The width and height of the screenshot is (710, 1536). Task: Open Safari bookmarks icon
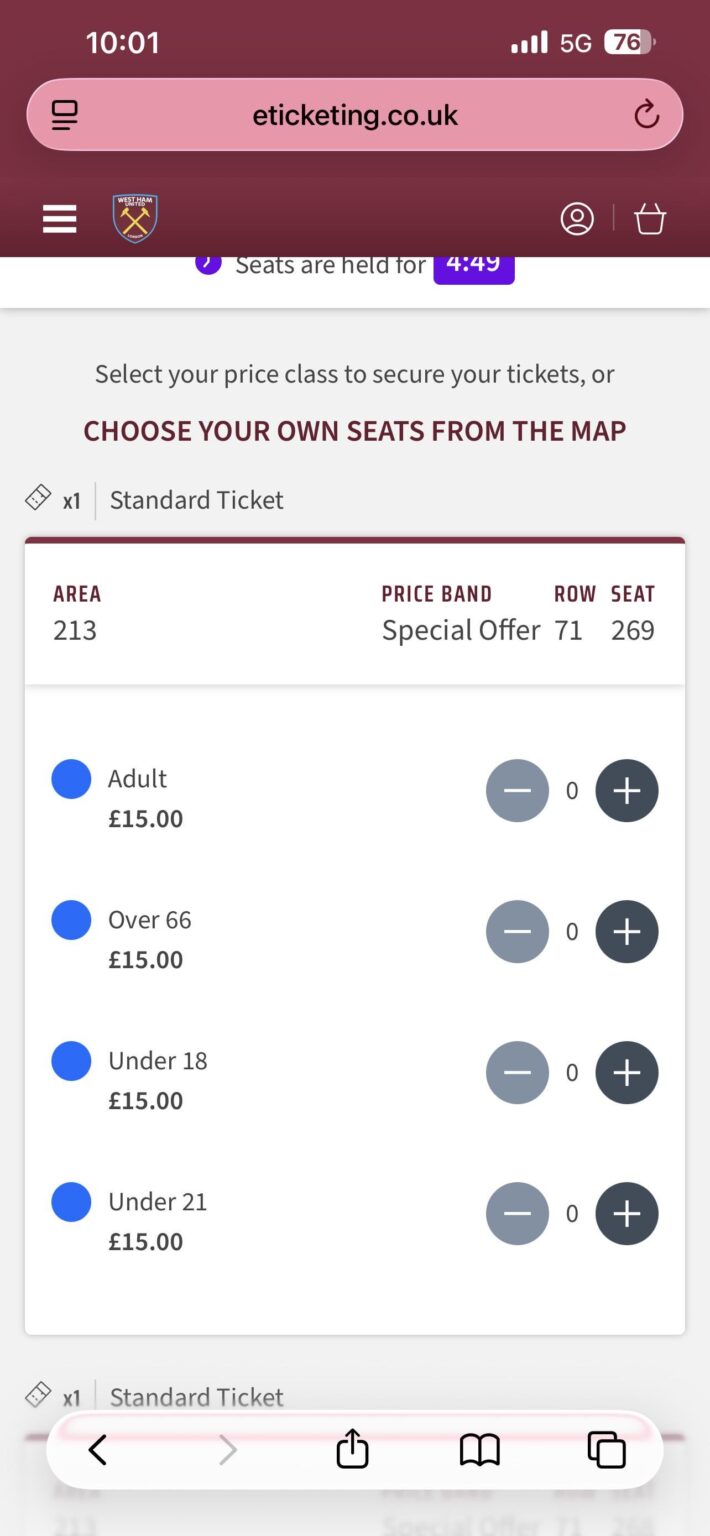coord(480,1449)
